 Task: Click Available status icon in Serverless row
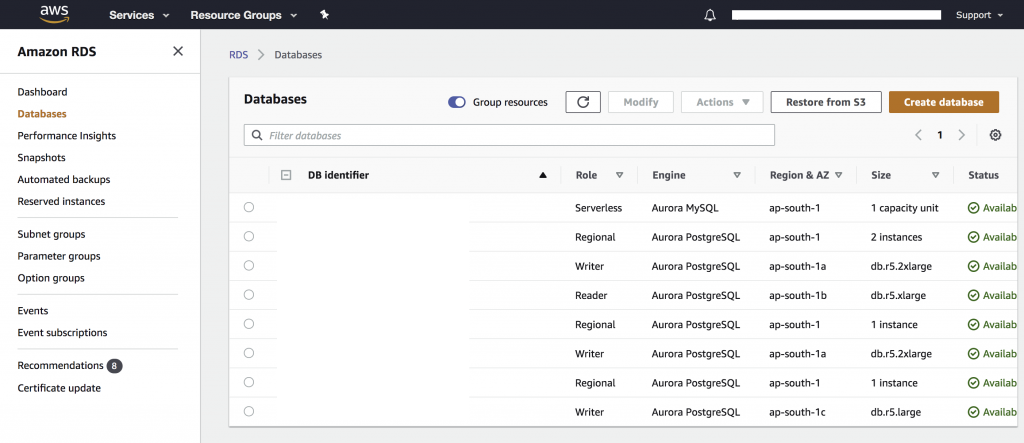pos(973,208)
